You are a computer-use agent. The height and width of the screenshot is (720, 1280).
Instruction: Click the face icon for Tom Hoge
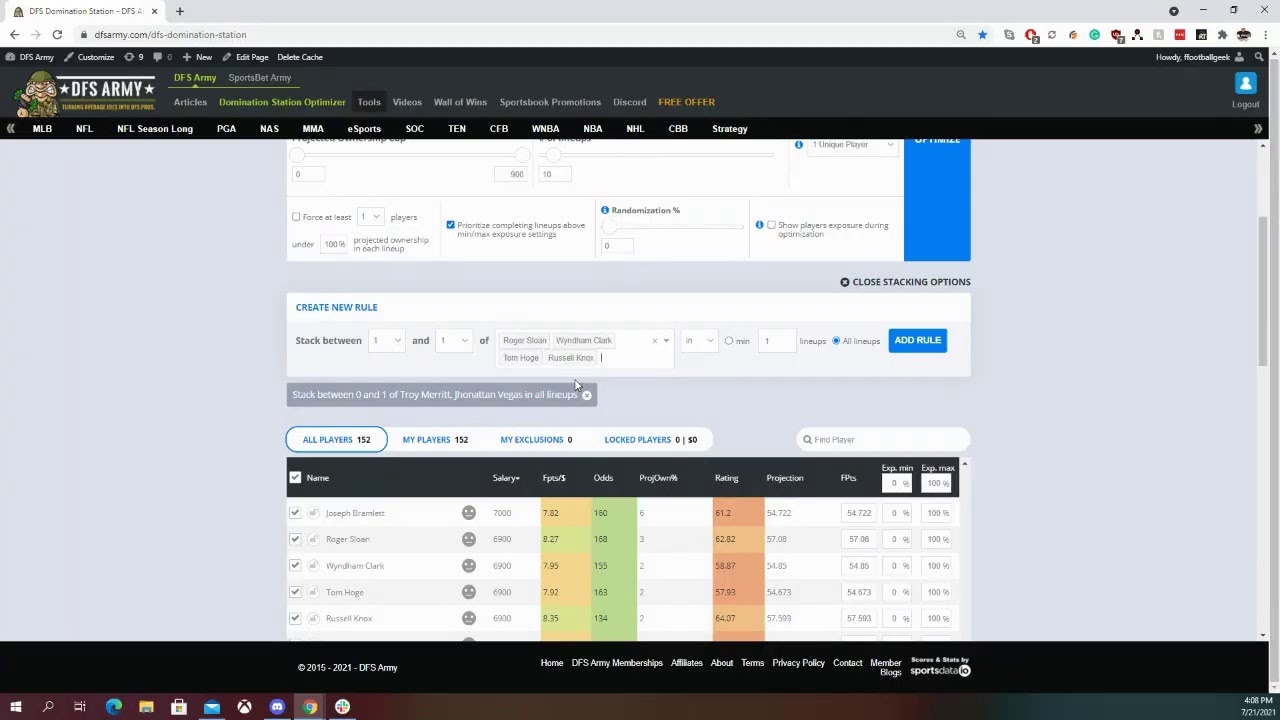click(x=469, y=592)
